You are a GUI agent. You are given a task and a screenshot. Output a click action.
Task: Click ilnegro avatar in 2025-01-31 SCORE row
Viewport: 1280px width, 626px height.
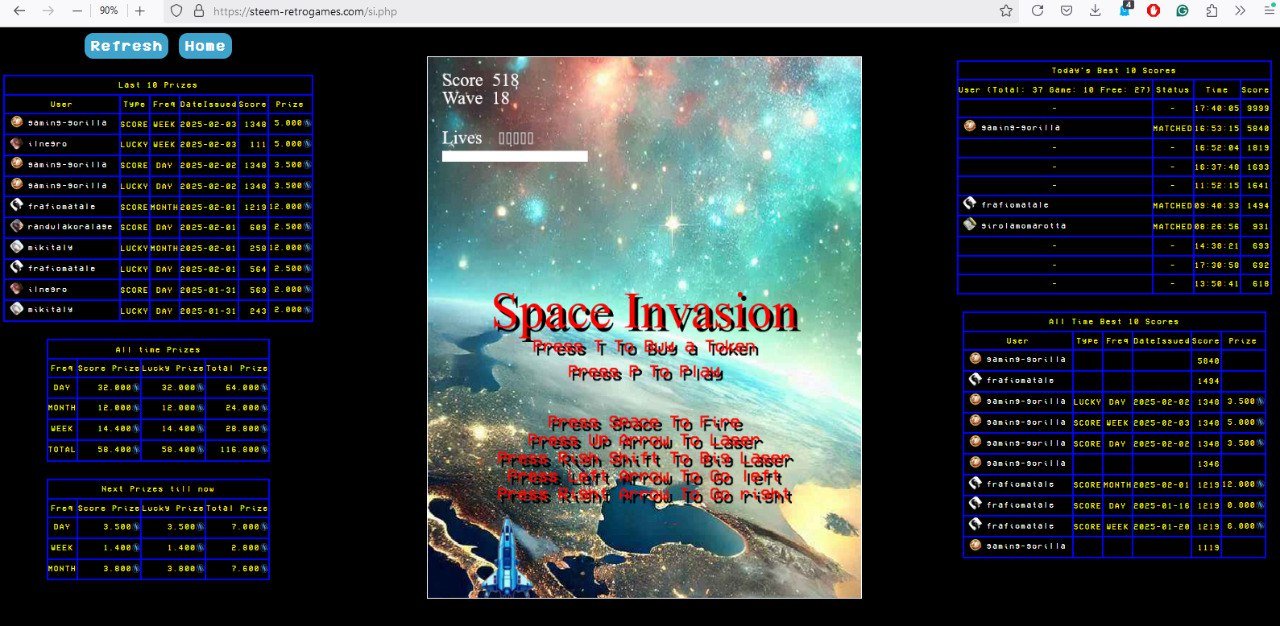[17, 288]
